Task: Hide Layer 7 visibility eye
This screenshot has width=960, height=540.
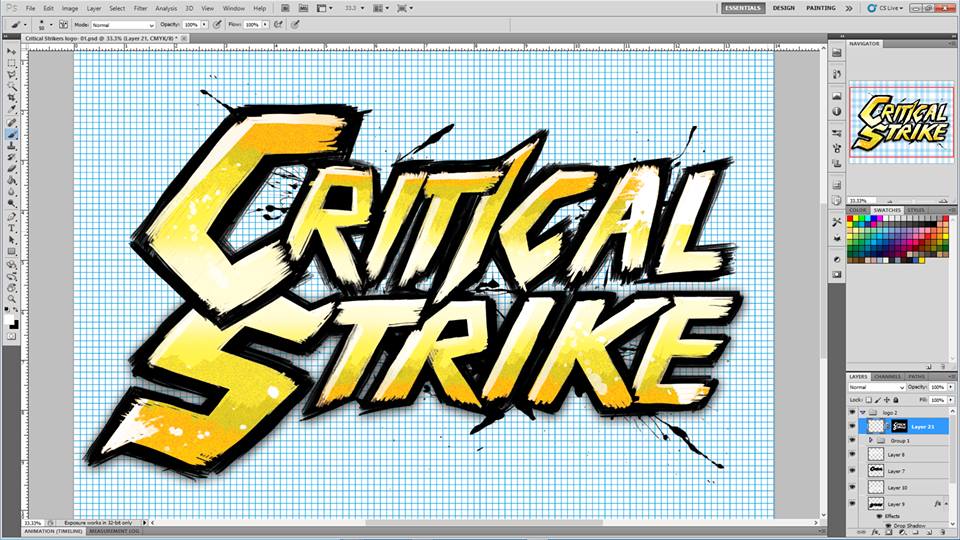Action: 852,471
